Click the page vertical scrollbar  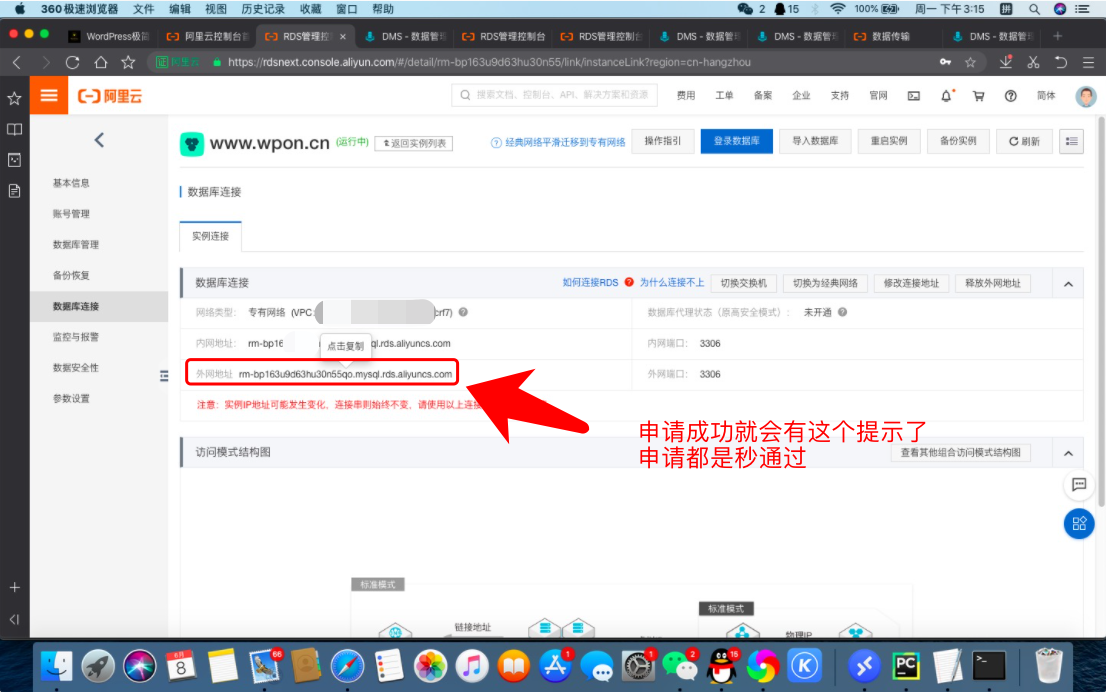pyautogui.click(x=1100, y=310)
